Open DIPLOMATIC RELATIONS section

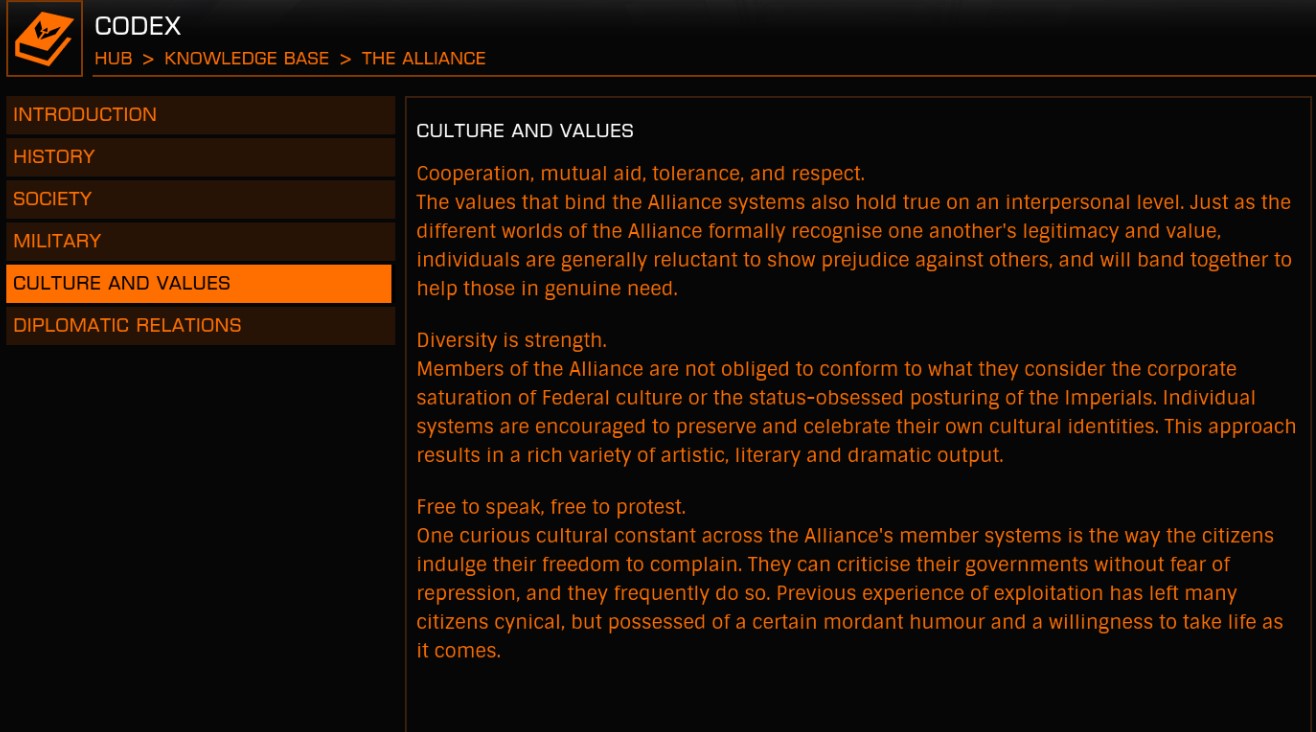[200, 325]
